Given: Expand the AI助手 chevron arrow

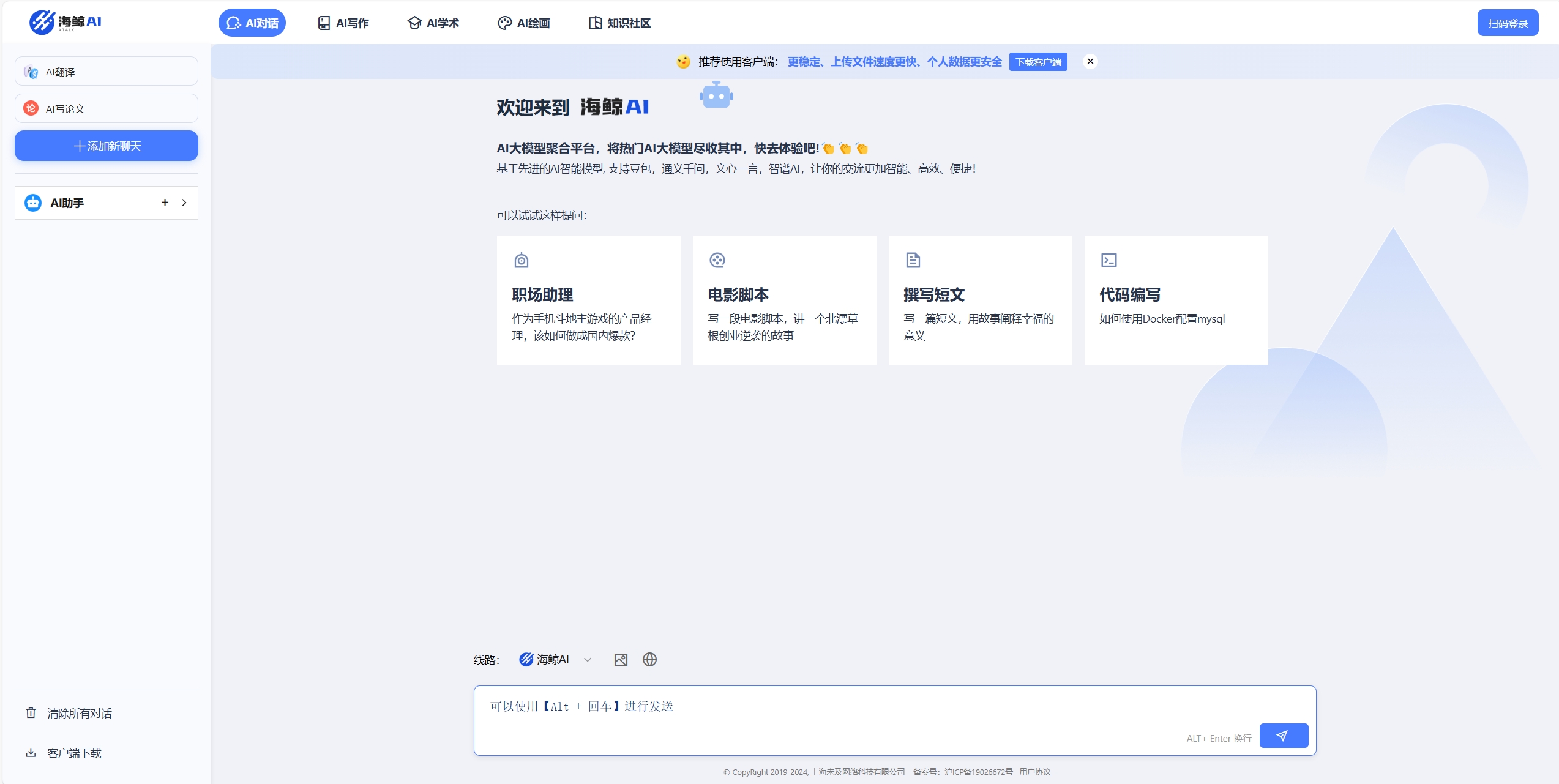Looking at the screenshot, I should (x=184, y=203).
